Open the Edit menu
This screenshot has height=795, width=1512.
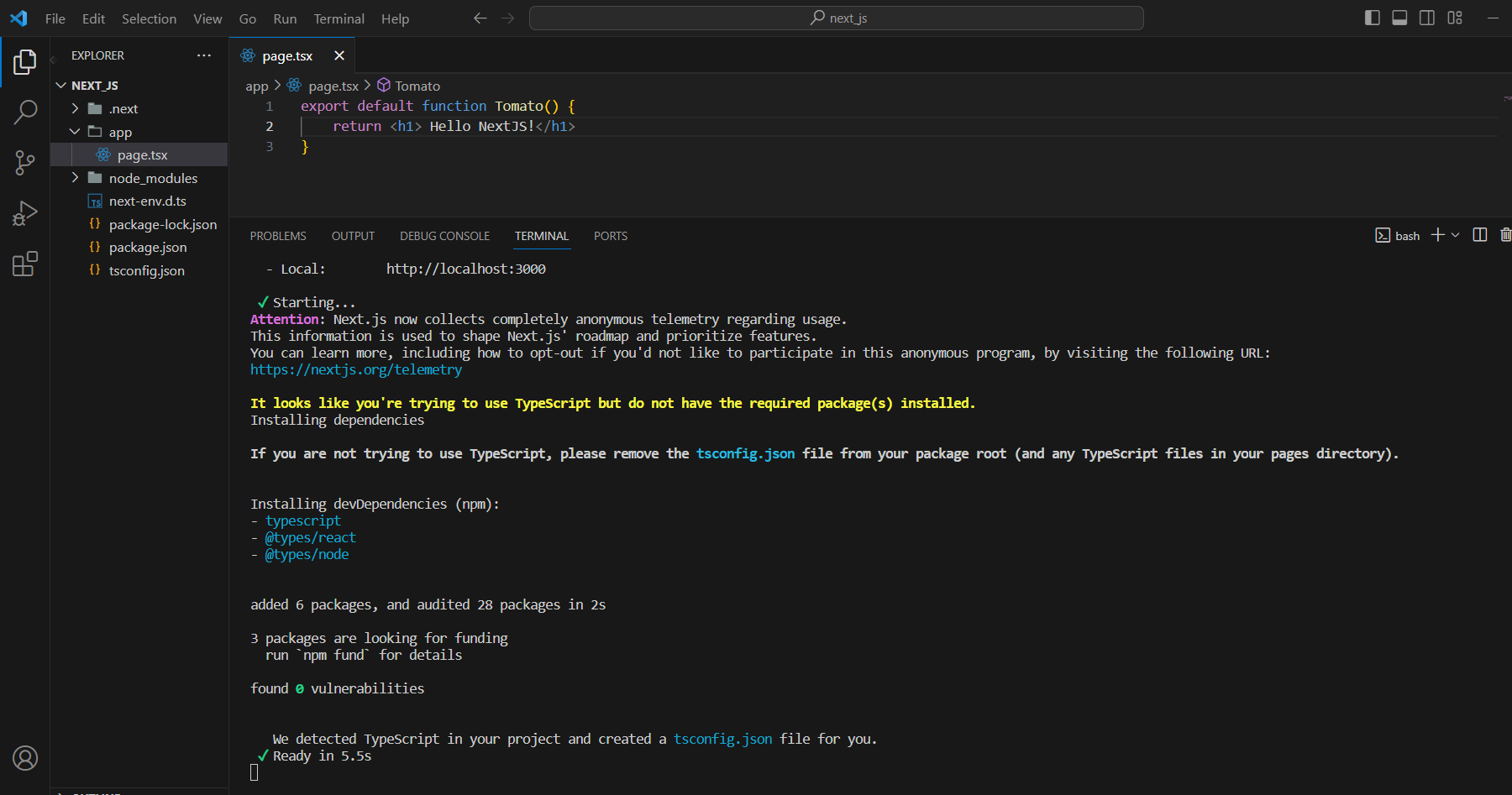point(93,18)
